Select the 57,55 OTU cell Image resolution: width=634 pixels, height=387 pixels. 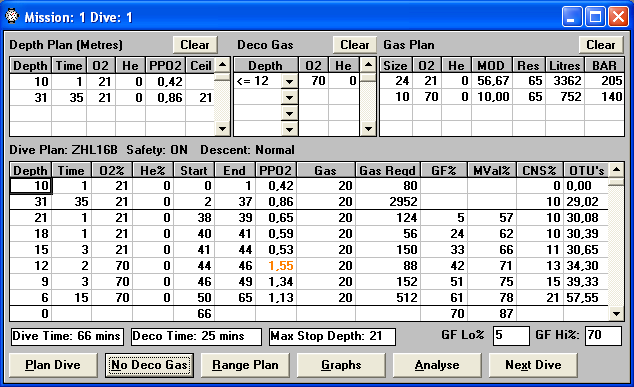coord(586,298)
